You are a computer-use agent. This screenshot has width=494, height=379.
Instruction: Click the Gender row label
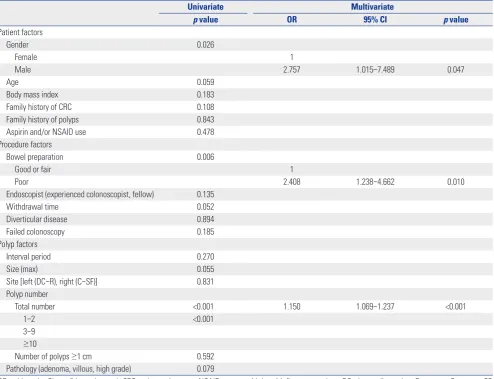[x=17, y=45]
